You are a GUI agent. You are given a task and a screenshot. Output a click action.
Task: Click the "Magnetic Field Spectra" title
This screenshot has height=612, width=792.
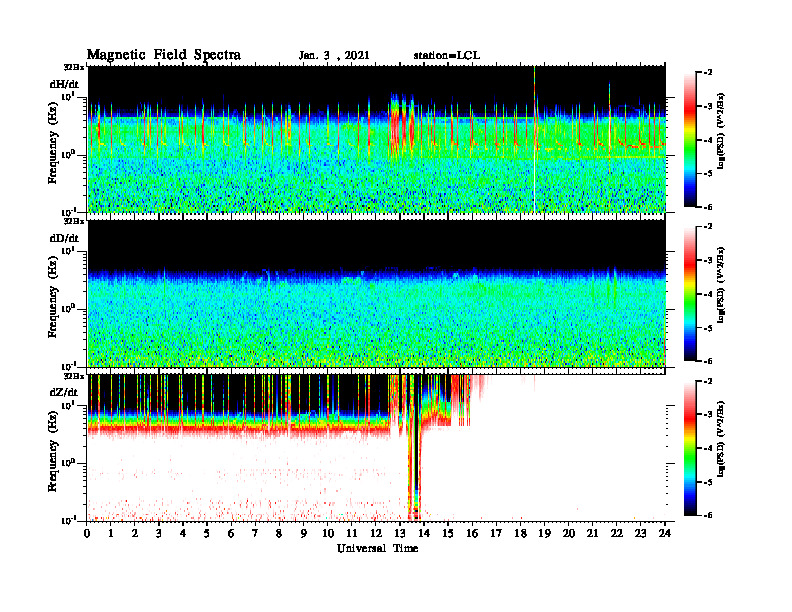164,55
